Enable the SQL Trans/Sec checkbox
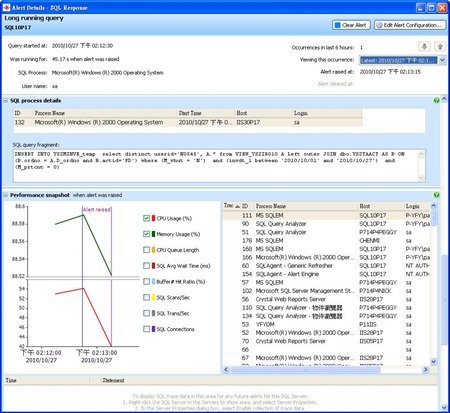The height and width of the screenshot is (413, 450). click(146, 313)
